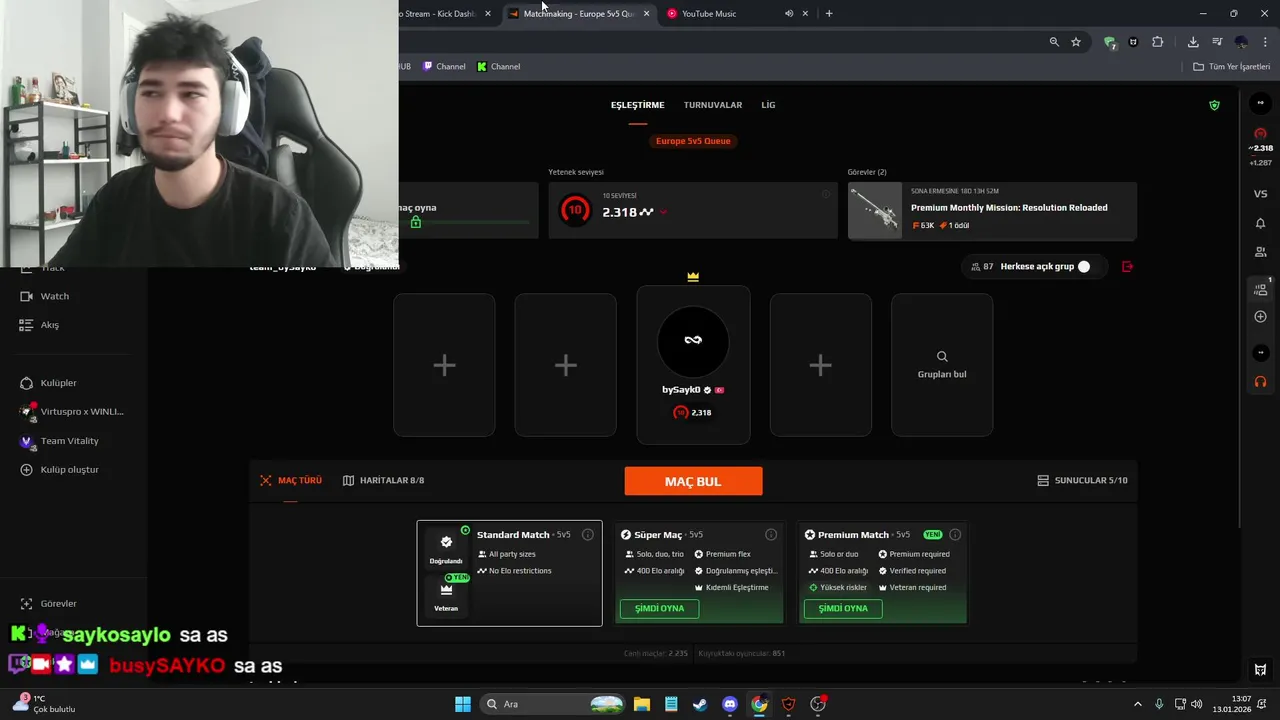The image size is (1280, 720).
Task: Click profile avatar at top of right sidebar
Action: click(1260, 103)
